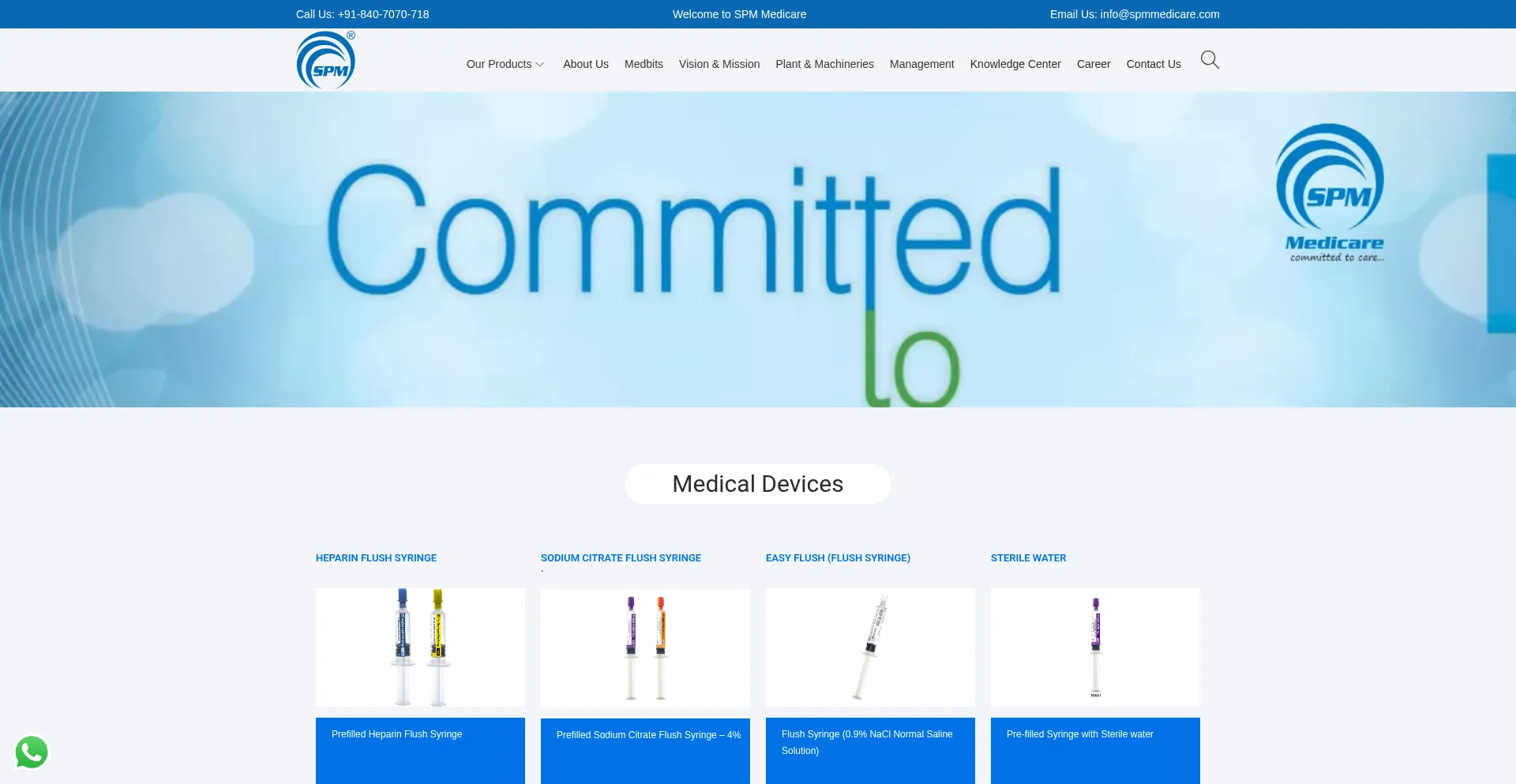View the Heparin flush syringe product image
The image size is (1516, 784).
pos(420,647)
